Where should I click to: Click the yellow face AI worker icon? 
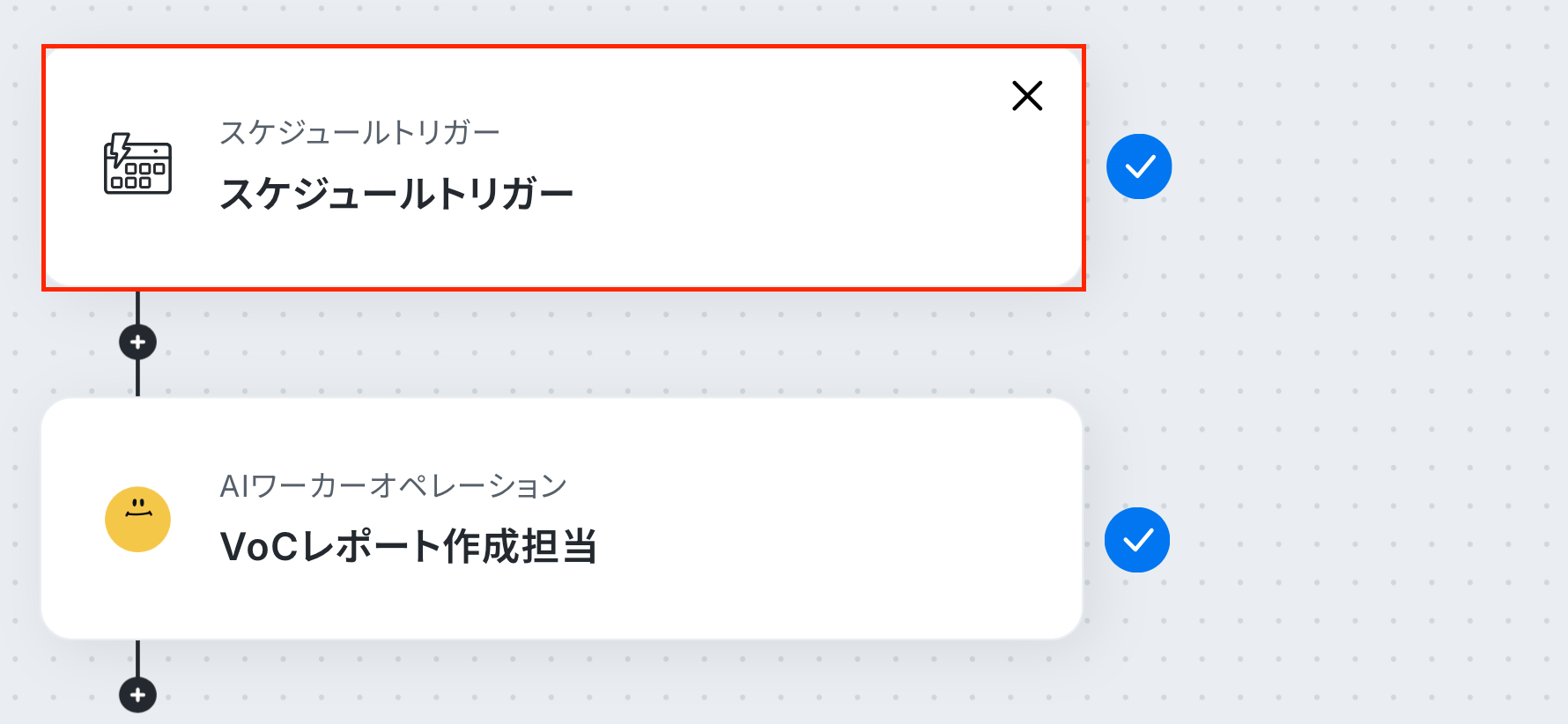pos(137,519)
